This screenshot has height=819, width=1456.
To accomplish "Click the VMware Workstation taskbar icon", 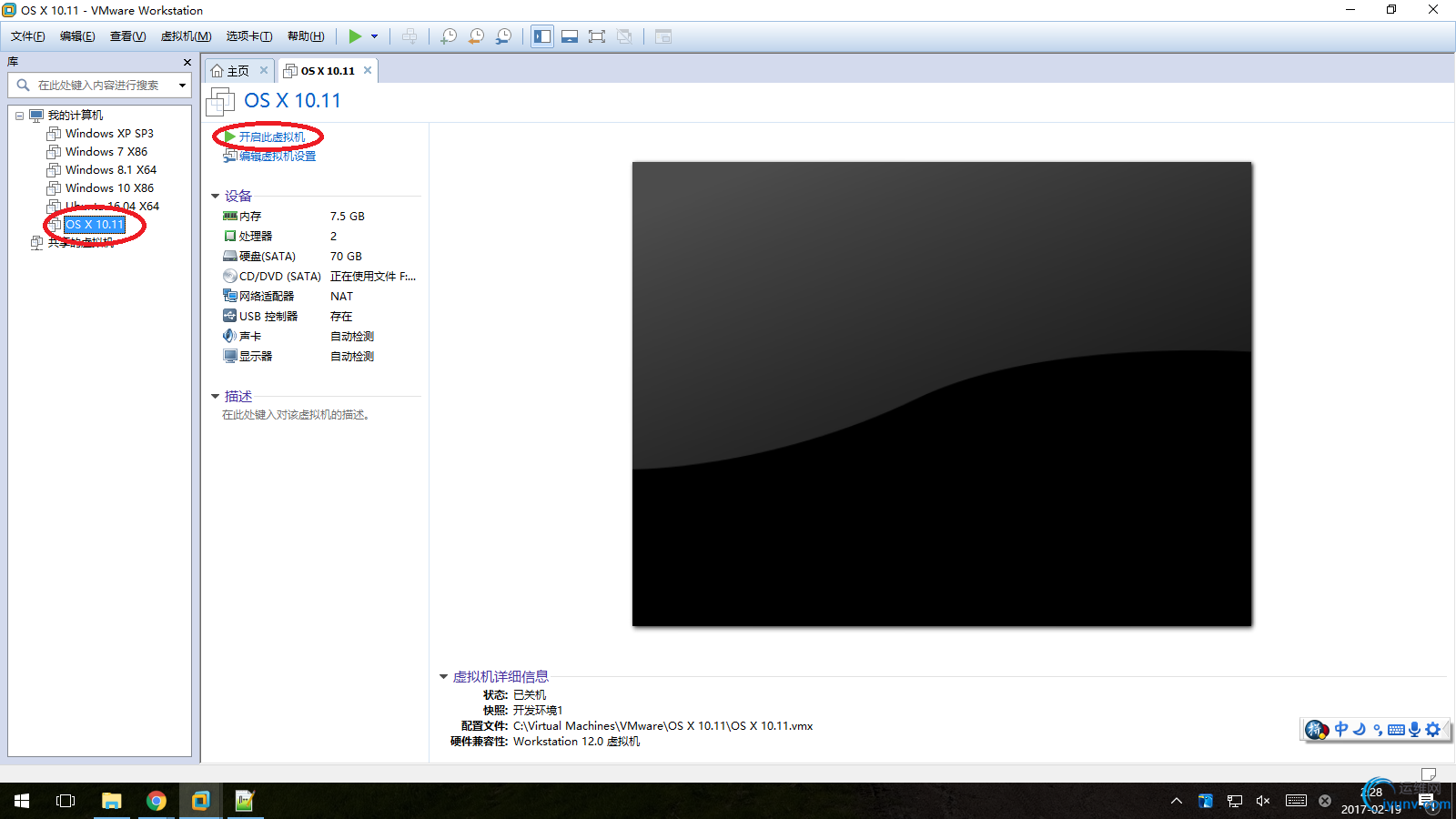I will (201, 801).
